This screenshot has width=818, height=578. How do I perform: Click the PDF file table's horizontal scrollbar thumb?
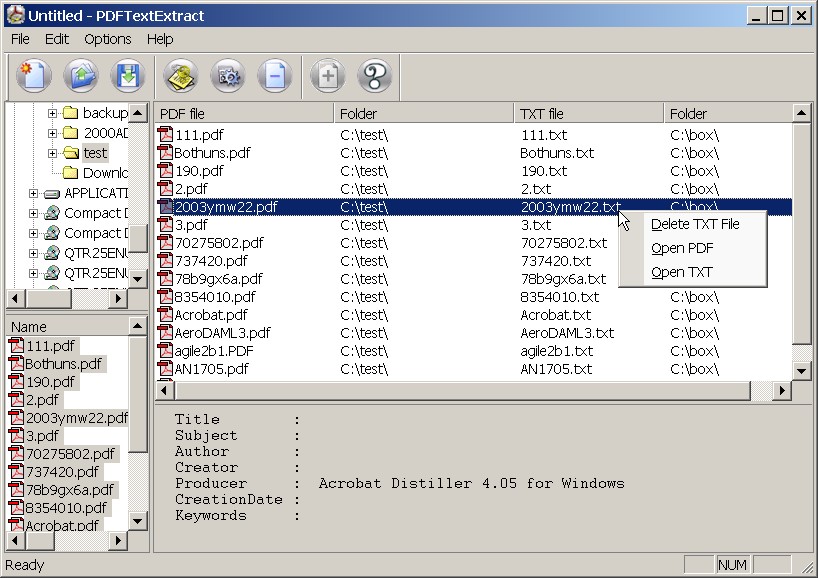coord(462,390)
